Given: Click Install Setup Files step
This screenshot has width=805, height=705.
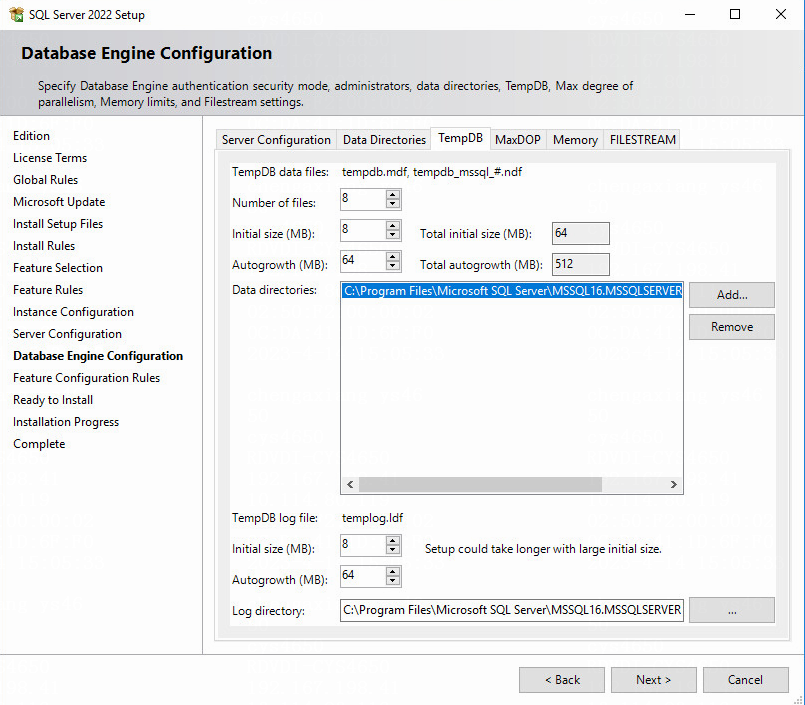Looking at the screenshot, I should click(x=58, y=224).
